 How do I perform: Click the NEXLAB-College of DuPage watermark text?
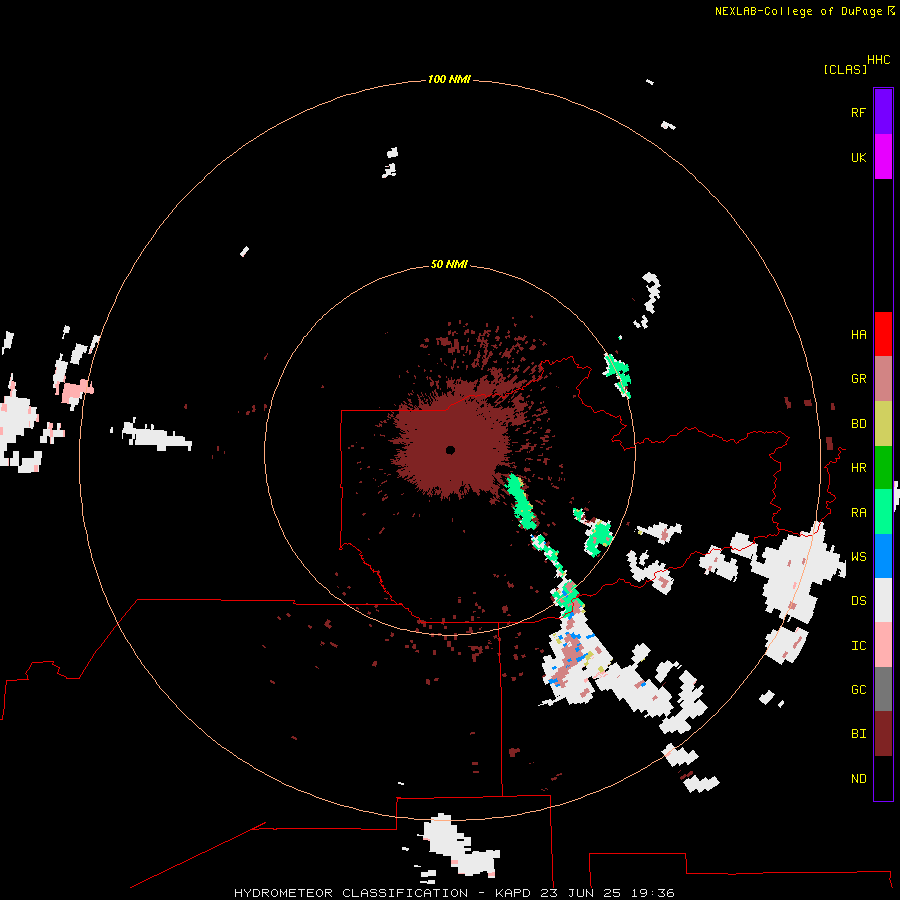[798, 11]
